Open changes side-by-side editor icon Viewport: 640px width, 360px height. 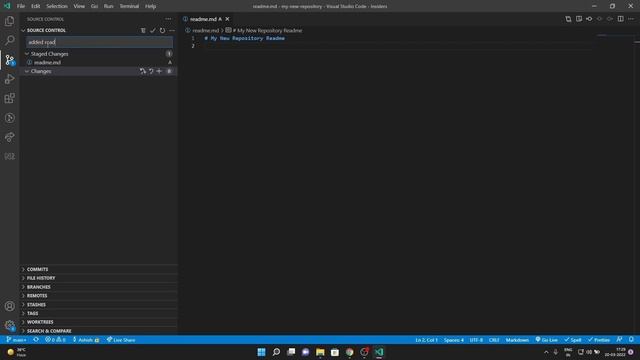pyautogui.click(x=568, y=19)
